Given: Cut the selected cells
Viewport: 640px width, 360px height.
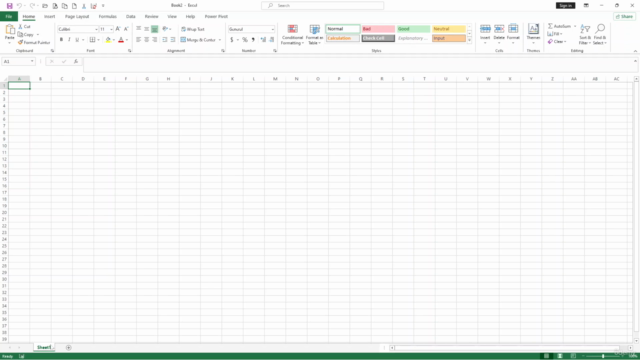Looking at the screenshot, I should 24,27.
